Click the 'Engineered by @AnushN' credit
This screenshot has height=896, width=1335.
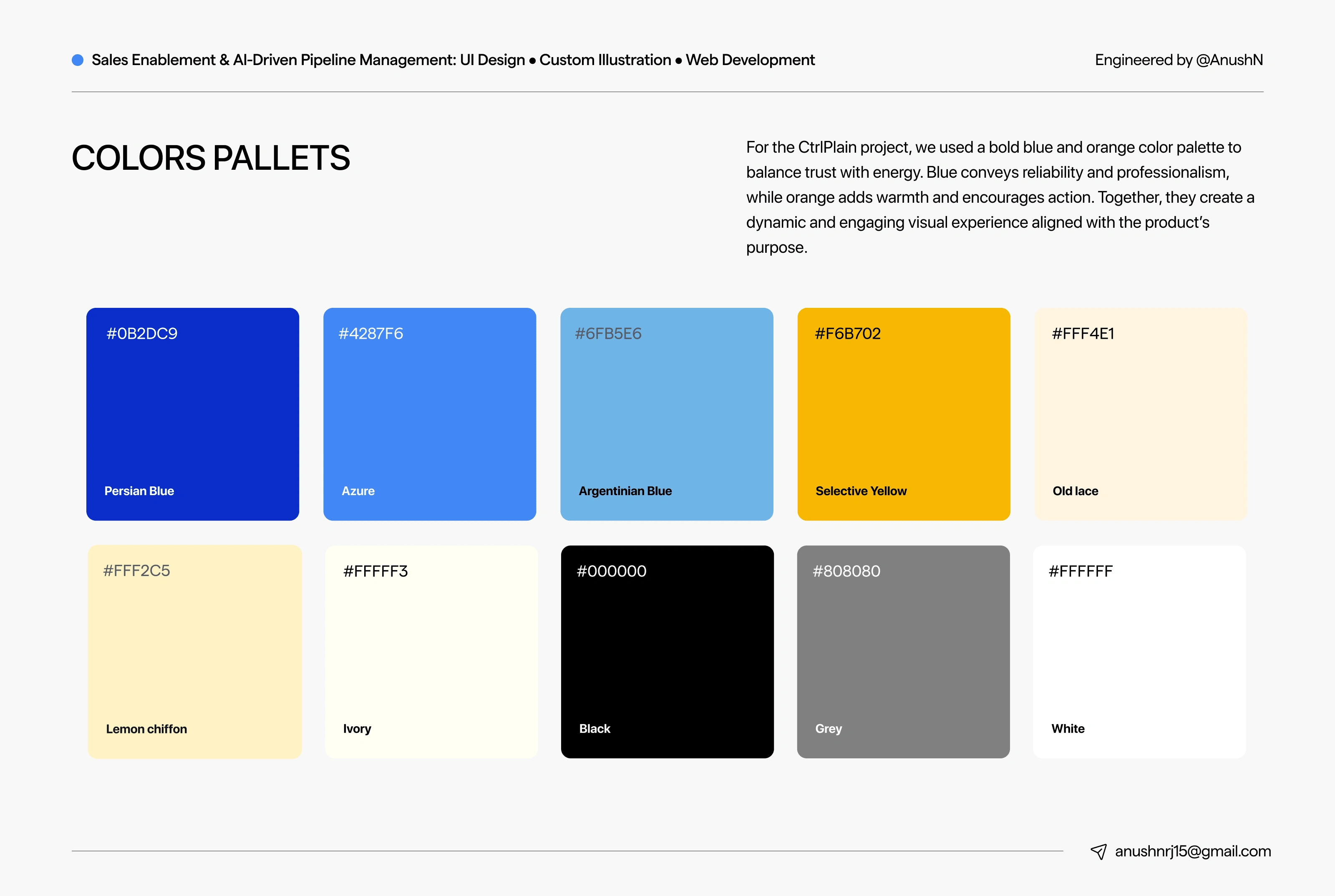pos(1179,60)
